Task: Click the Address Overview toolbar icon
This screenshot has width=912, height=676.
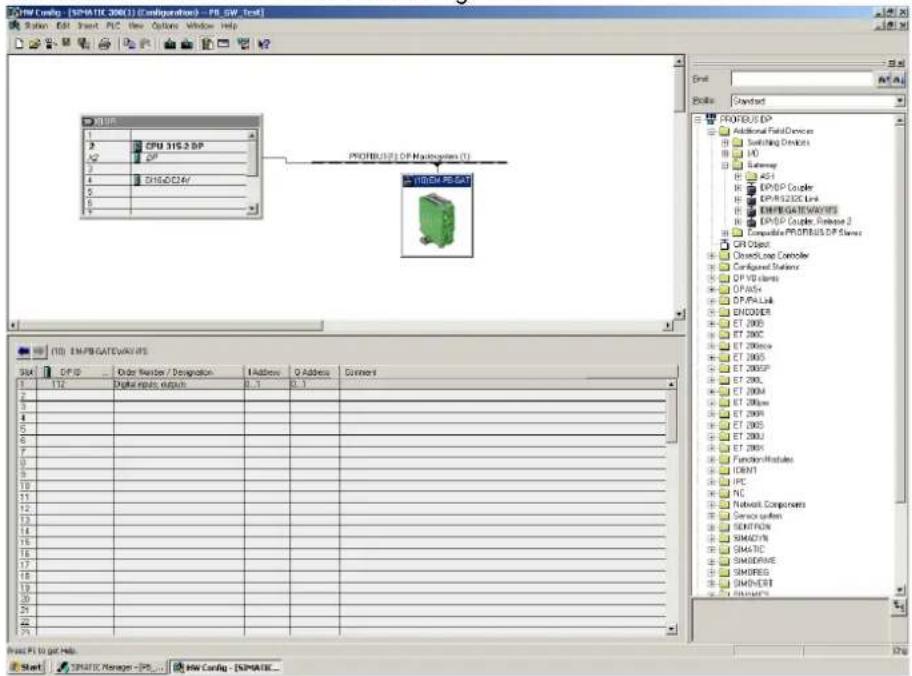Action: pos(223,44)
